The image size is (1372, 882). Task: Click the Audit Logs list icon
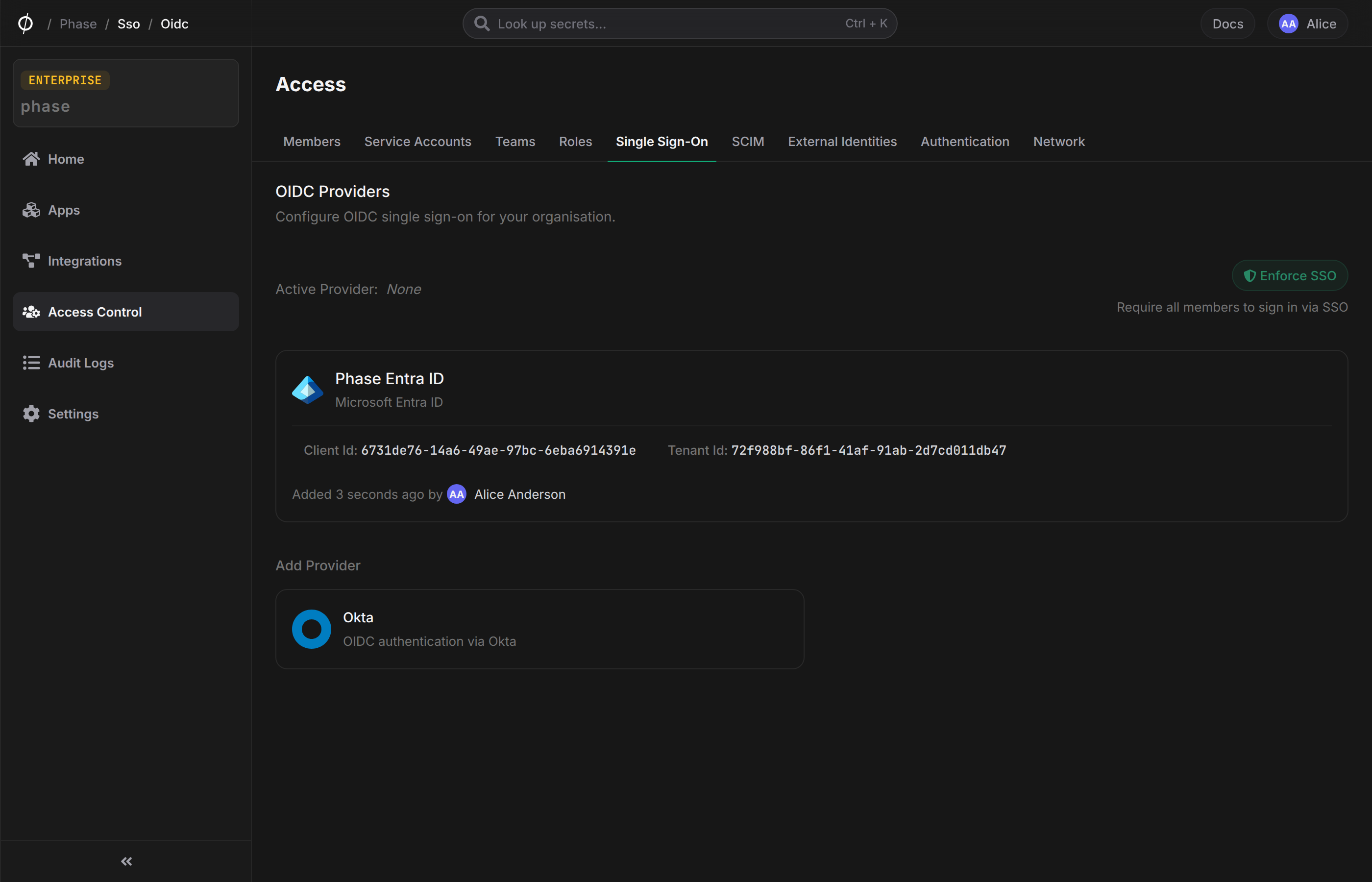(x=31, y=363)
